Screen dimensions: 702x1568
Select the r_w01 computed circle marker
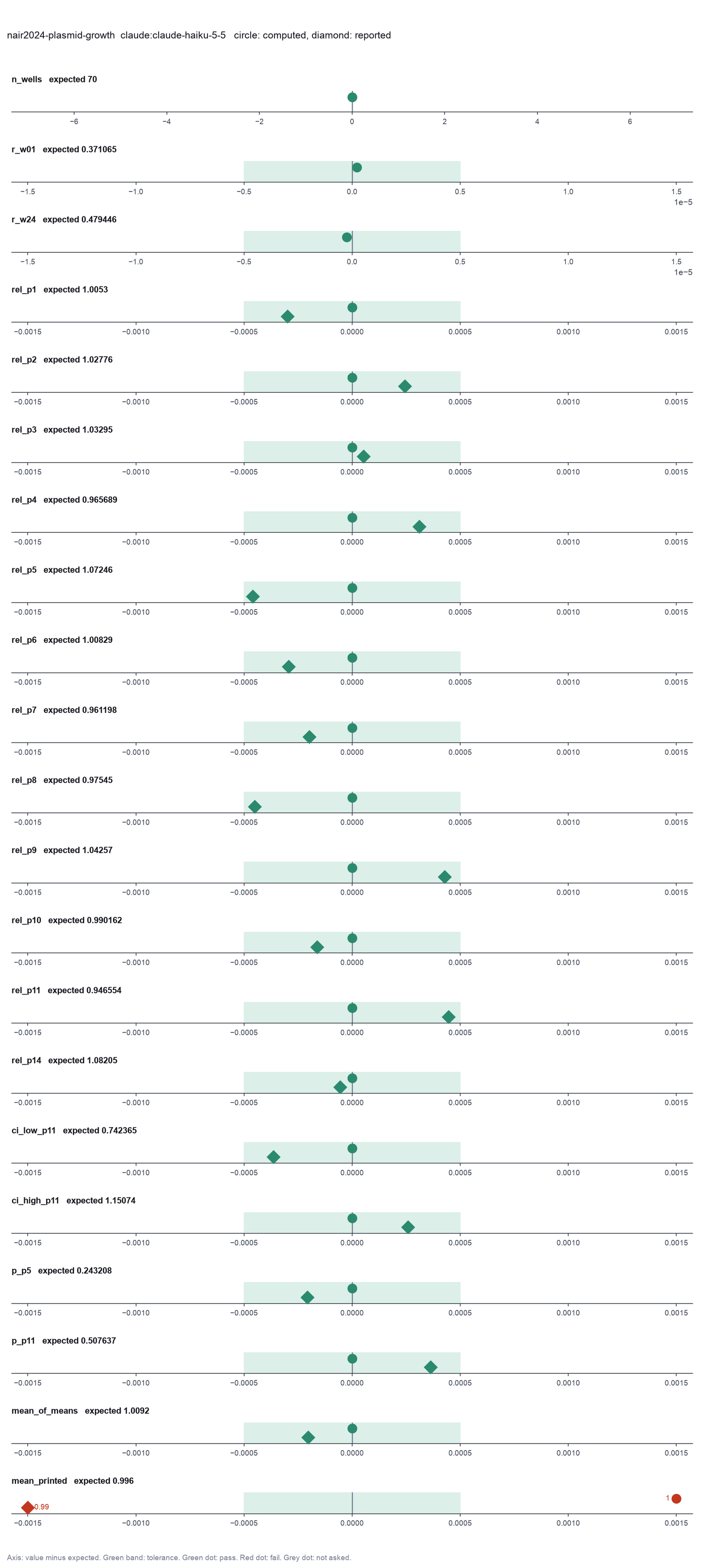tap(357, 167)
